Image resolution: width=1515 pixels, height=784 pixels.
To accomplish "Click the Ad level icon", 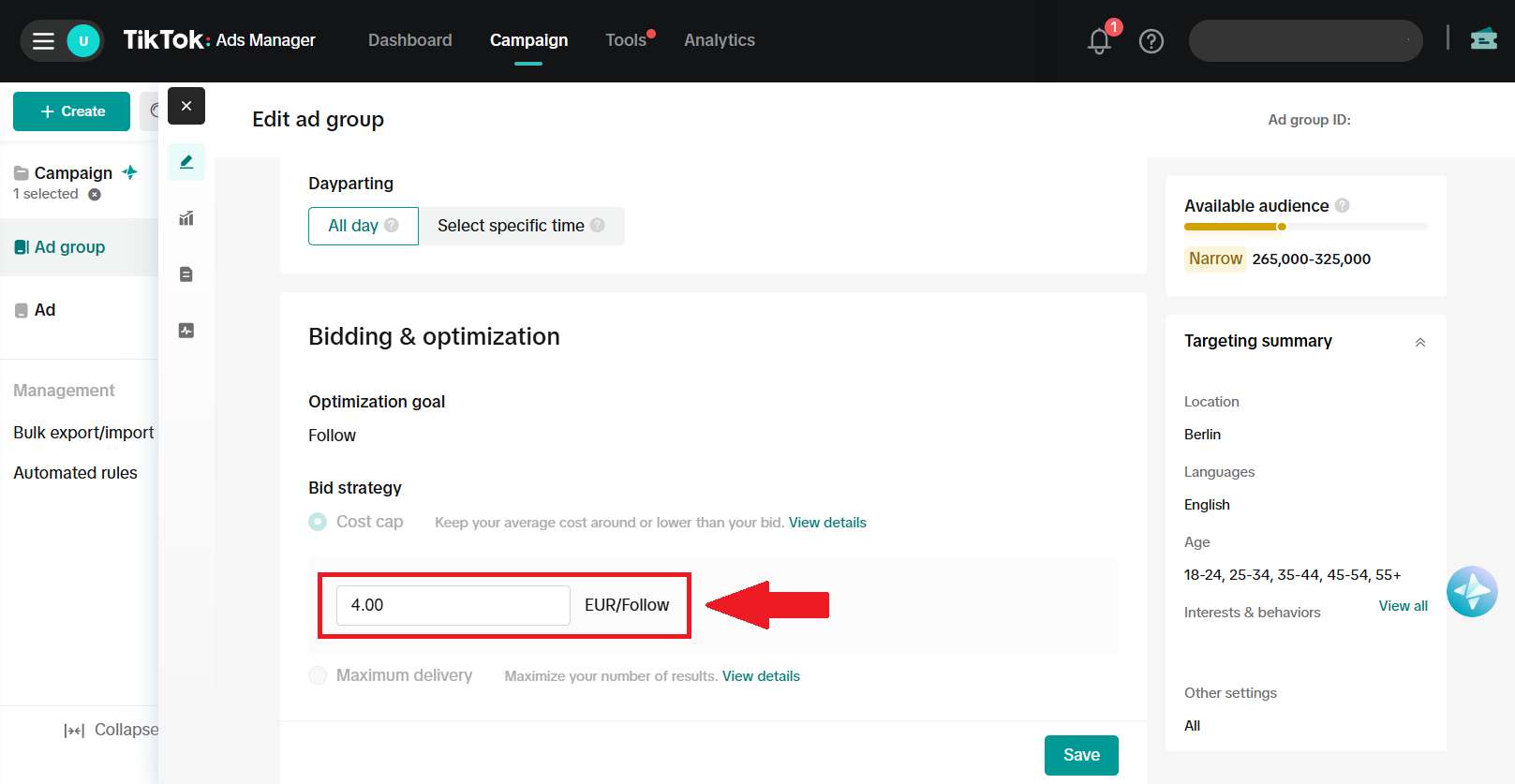I will tap(22, 310).
